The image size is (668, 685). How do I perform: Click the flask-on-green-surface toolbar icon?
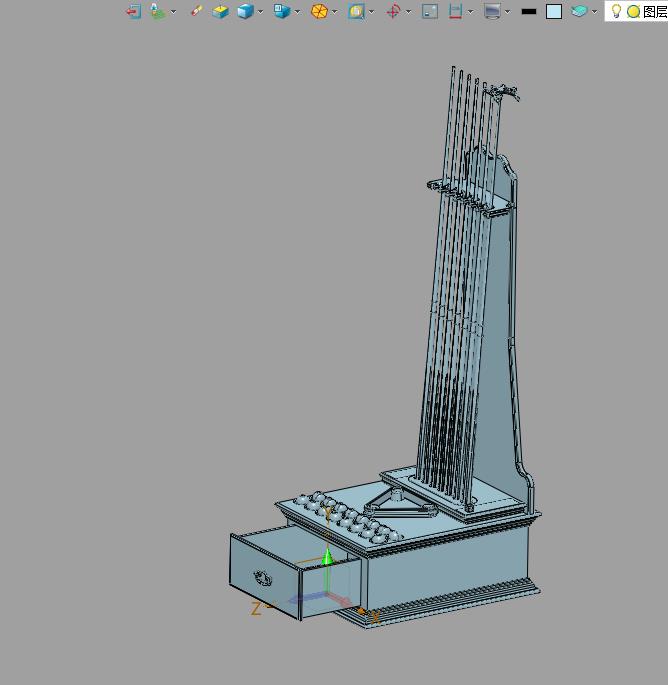coord(157,11)
